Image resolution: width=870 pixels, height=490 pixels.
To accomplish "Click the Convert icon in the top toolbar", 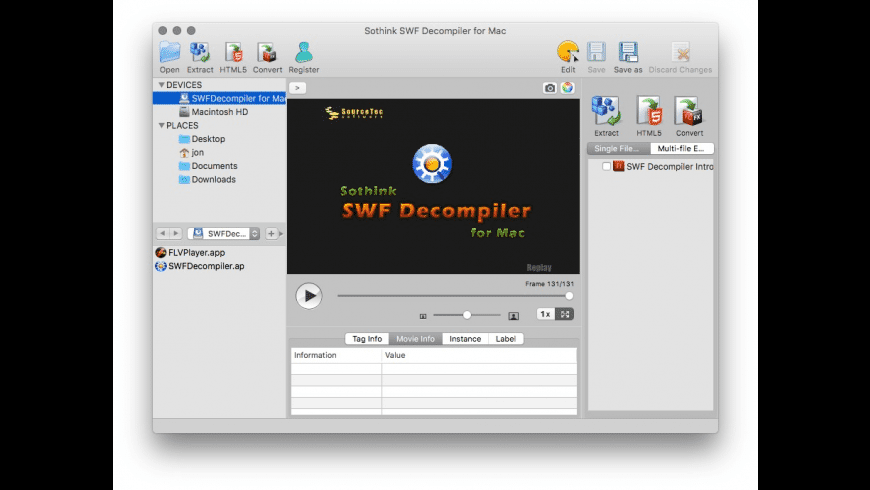I will [267, 57].
